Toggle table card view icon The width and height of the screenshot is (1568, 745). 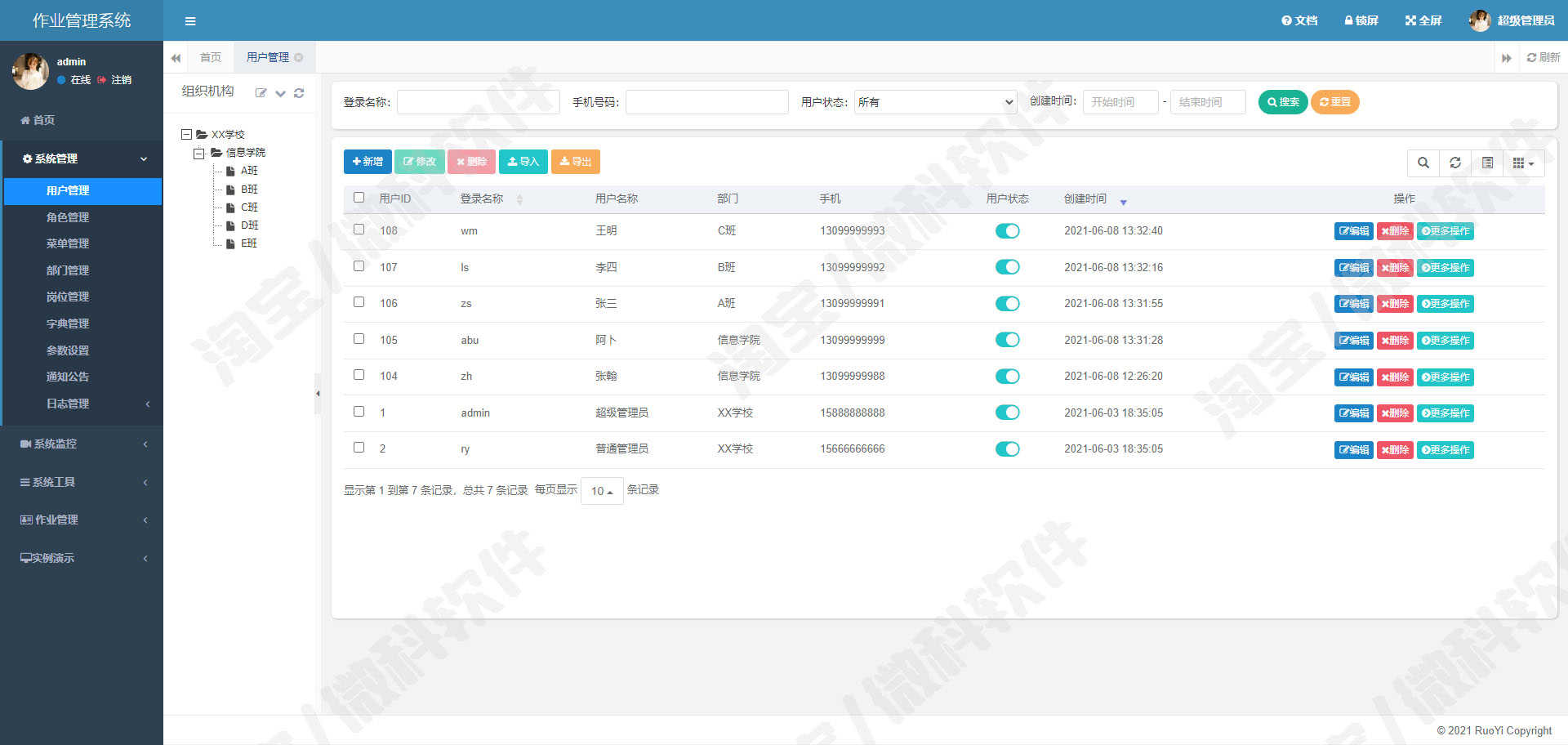(x=1487, y=163)
